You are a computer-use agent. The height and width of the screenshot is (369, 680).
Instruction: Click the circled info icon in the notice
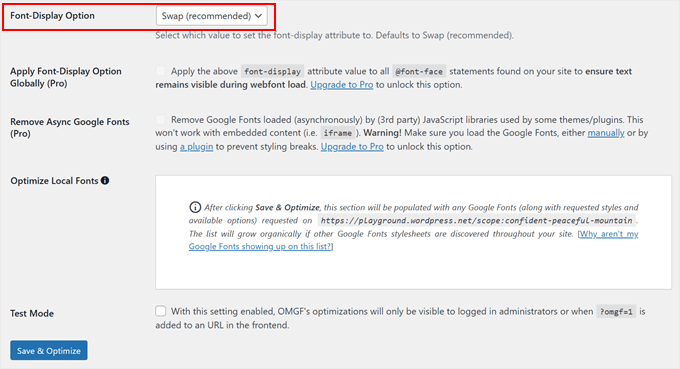[195, 207]
